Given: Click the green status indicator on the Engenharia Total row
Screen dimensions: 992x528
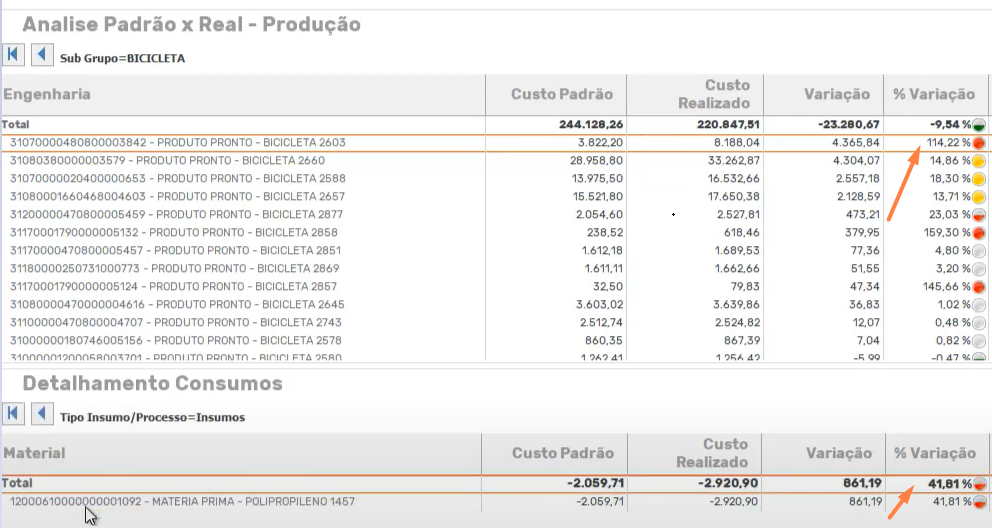Looking at the screenshot, I should pos(980,125).
